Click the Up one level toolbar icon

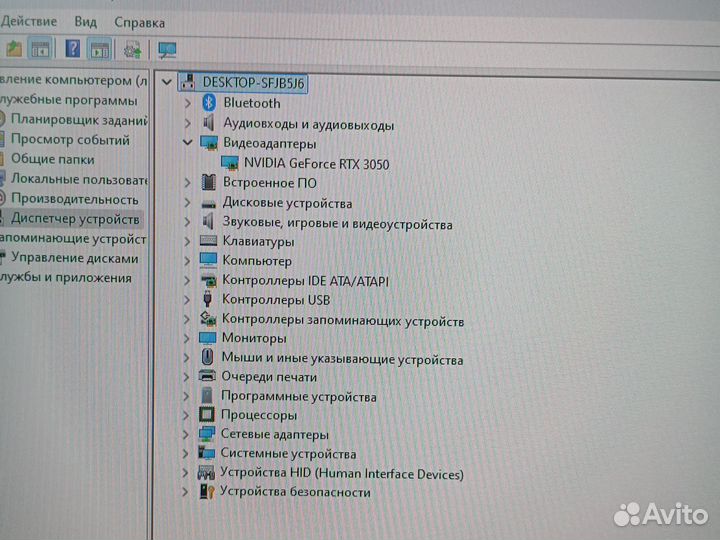[x=14, y=48]
